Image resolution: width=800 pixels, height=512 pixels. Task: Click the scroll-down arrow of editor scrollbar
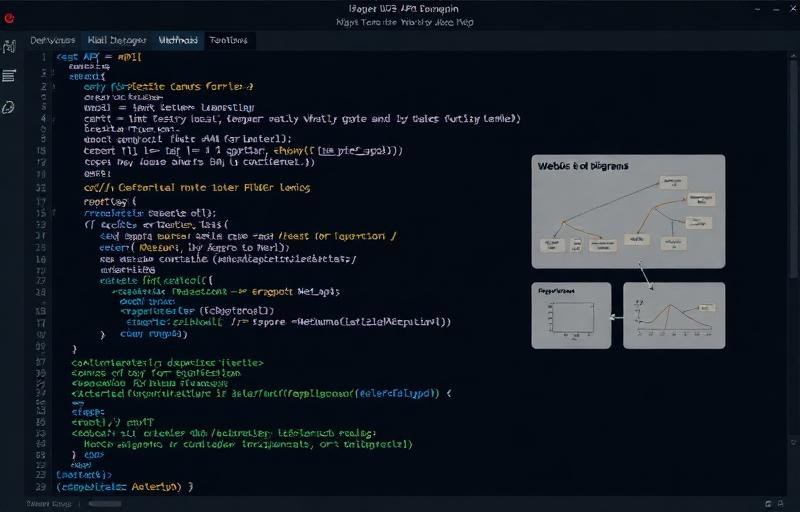[793, 442]
